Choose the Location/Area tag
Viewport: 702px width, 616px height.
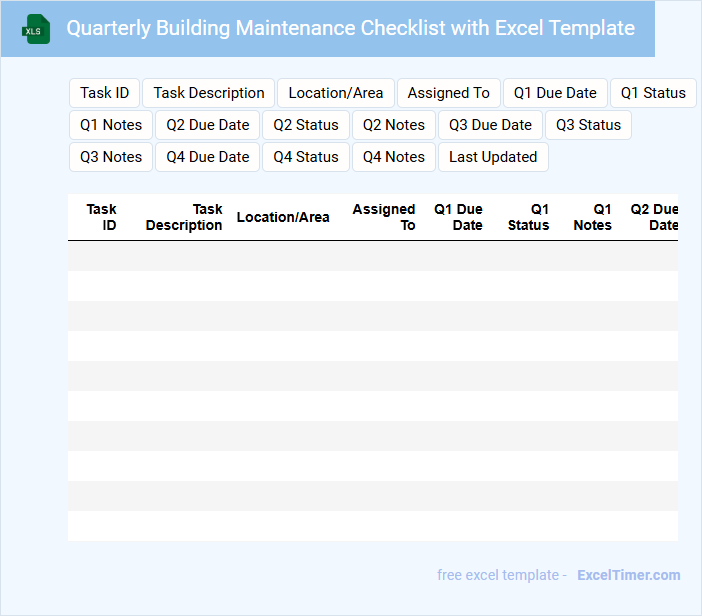coord(336,93)
